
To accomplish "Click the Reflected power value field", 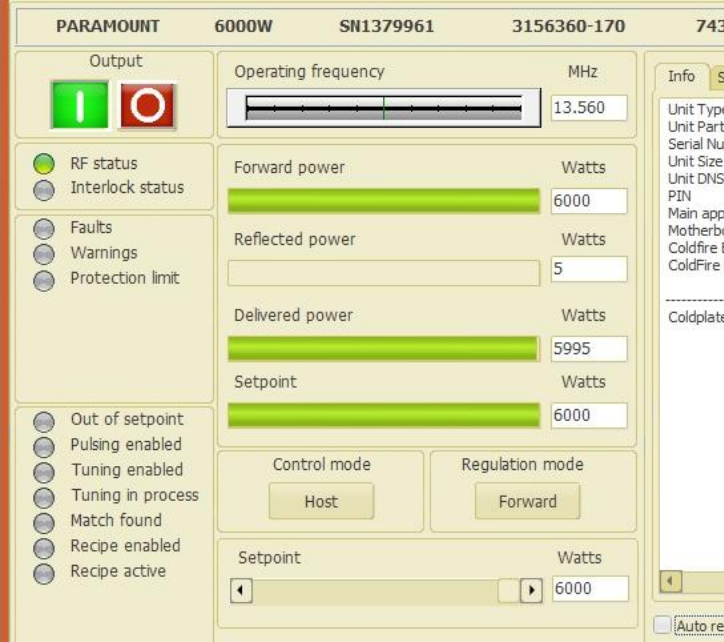I will click(x=589, y=269).
